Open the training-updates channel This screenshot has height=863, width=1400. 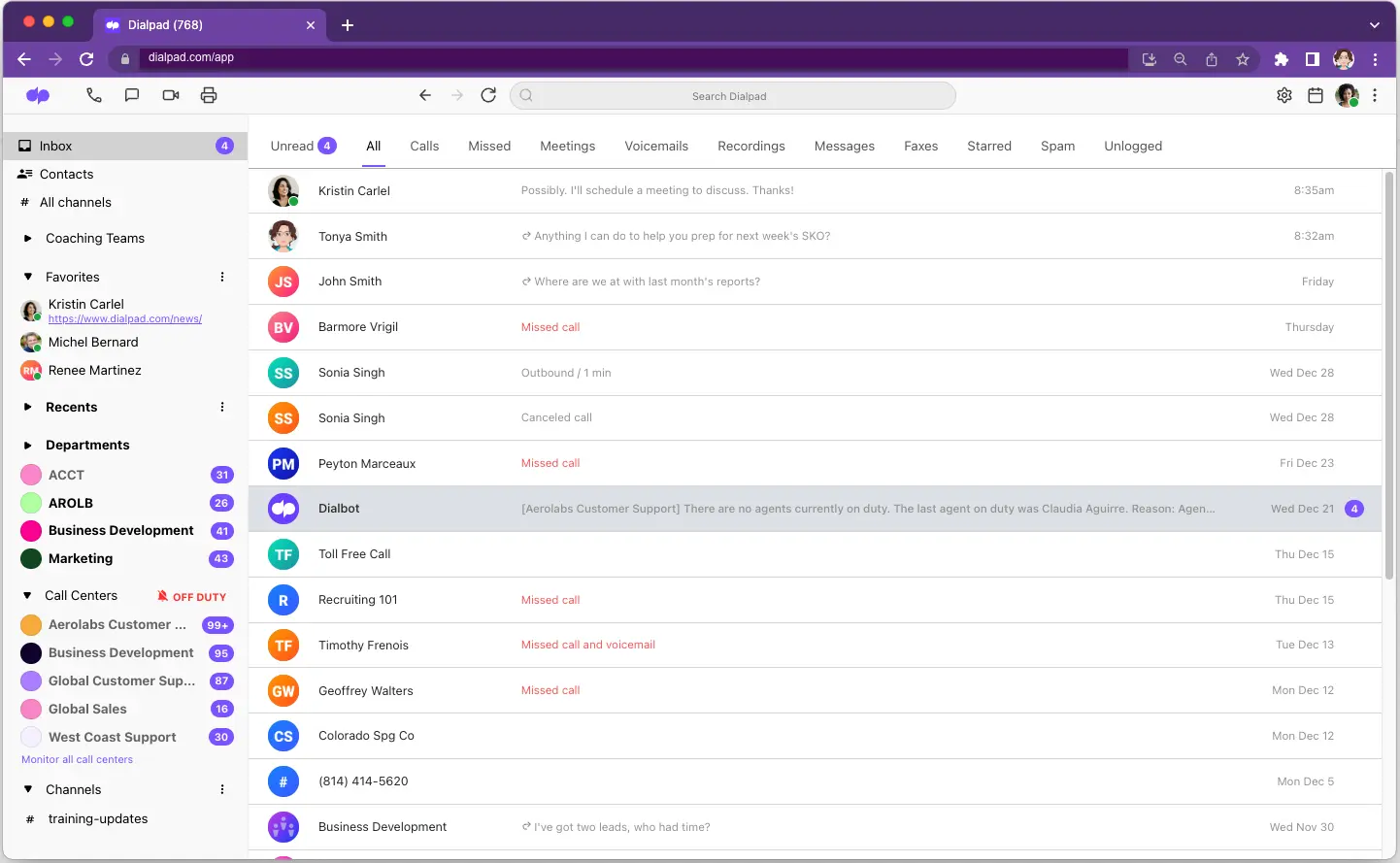coord(98,818)
